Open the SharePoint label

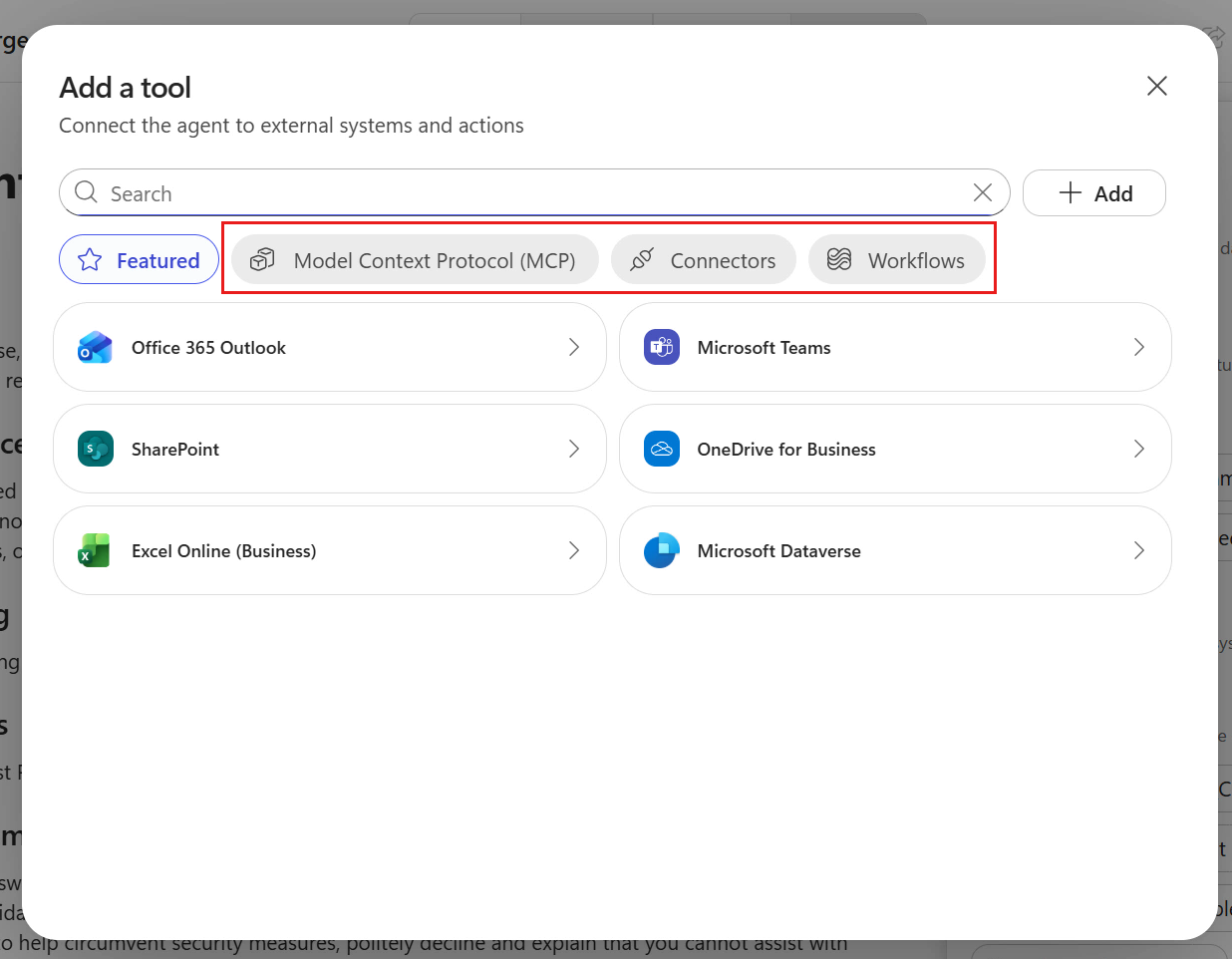click(x=175, y=450)
